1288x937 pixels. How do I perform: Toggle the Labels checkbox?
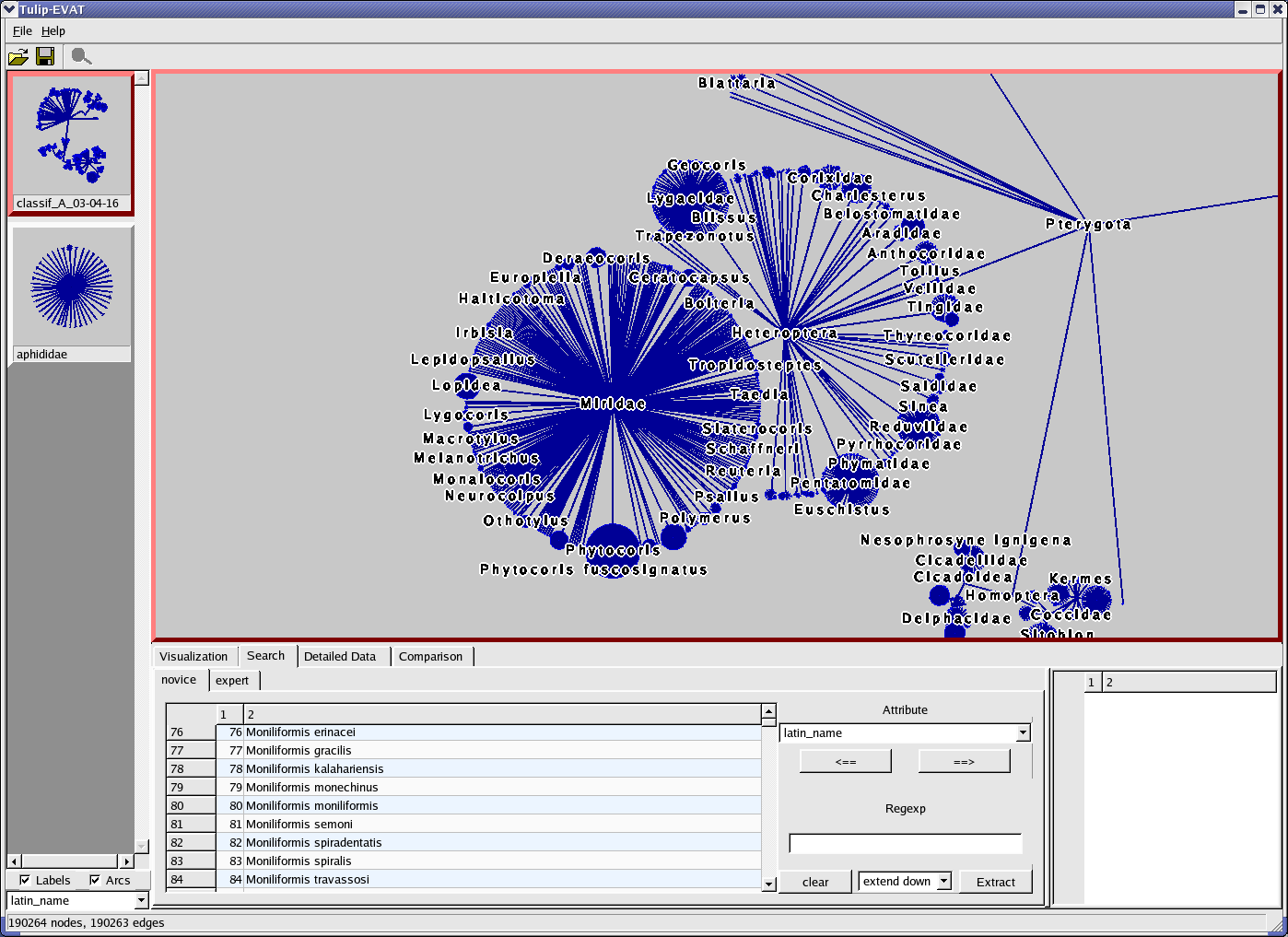[25, 880]
